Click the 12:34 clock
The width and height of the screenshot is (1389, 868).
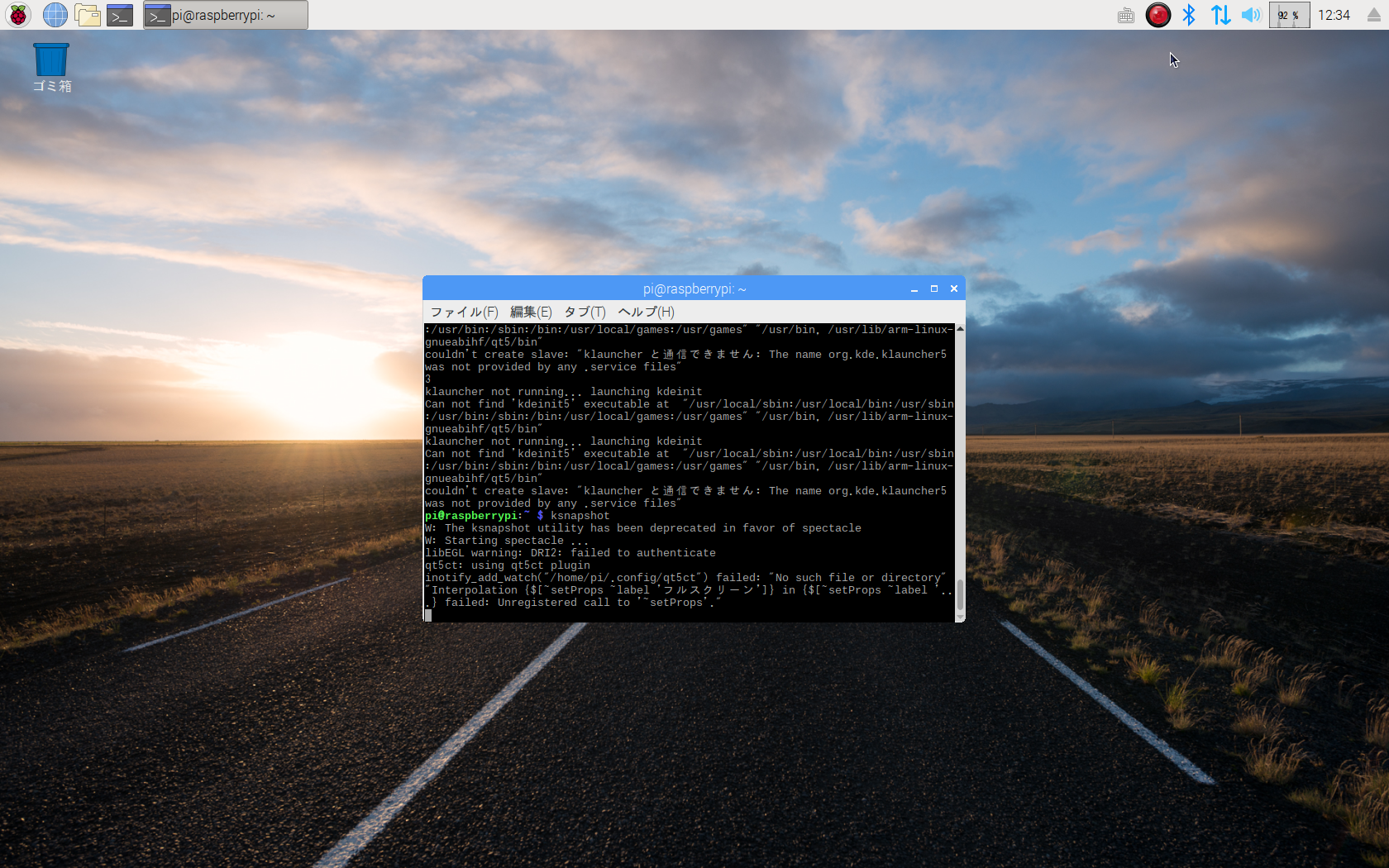1334,15
